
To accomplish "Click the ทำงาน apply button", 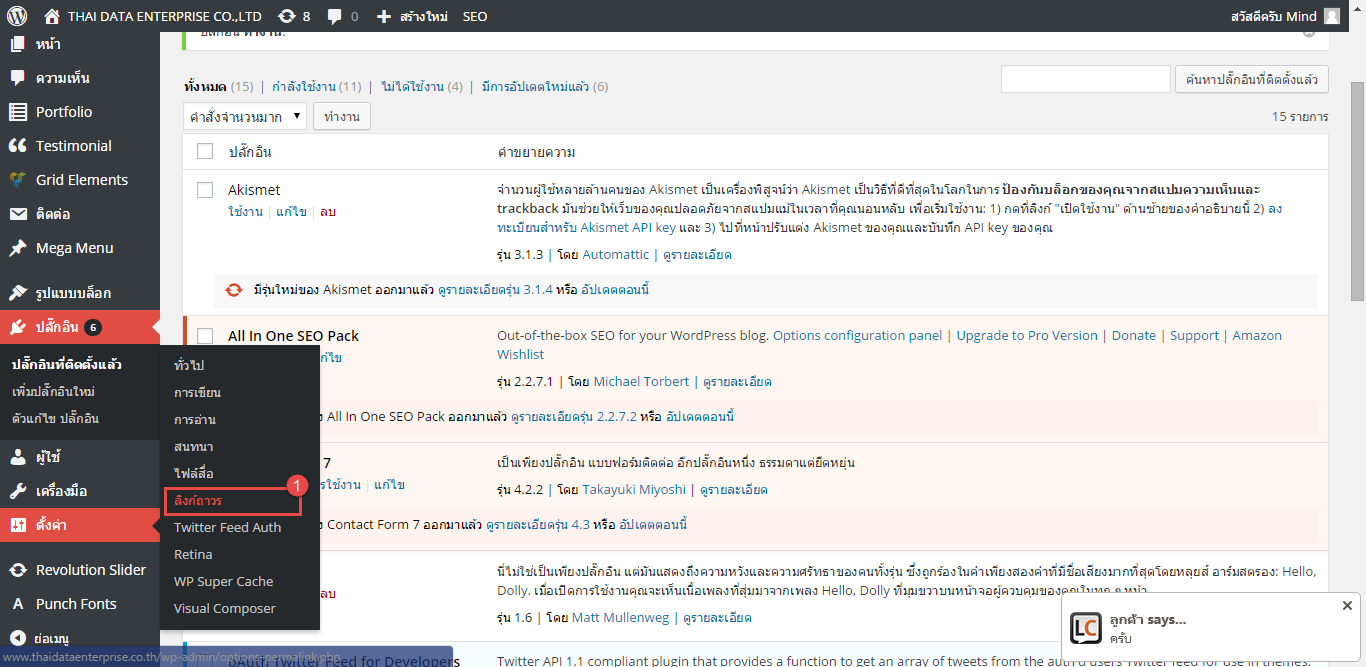I will (342, 117).
